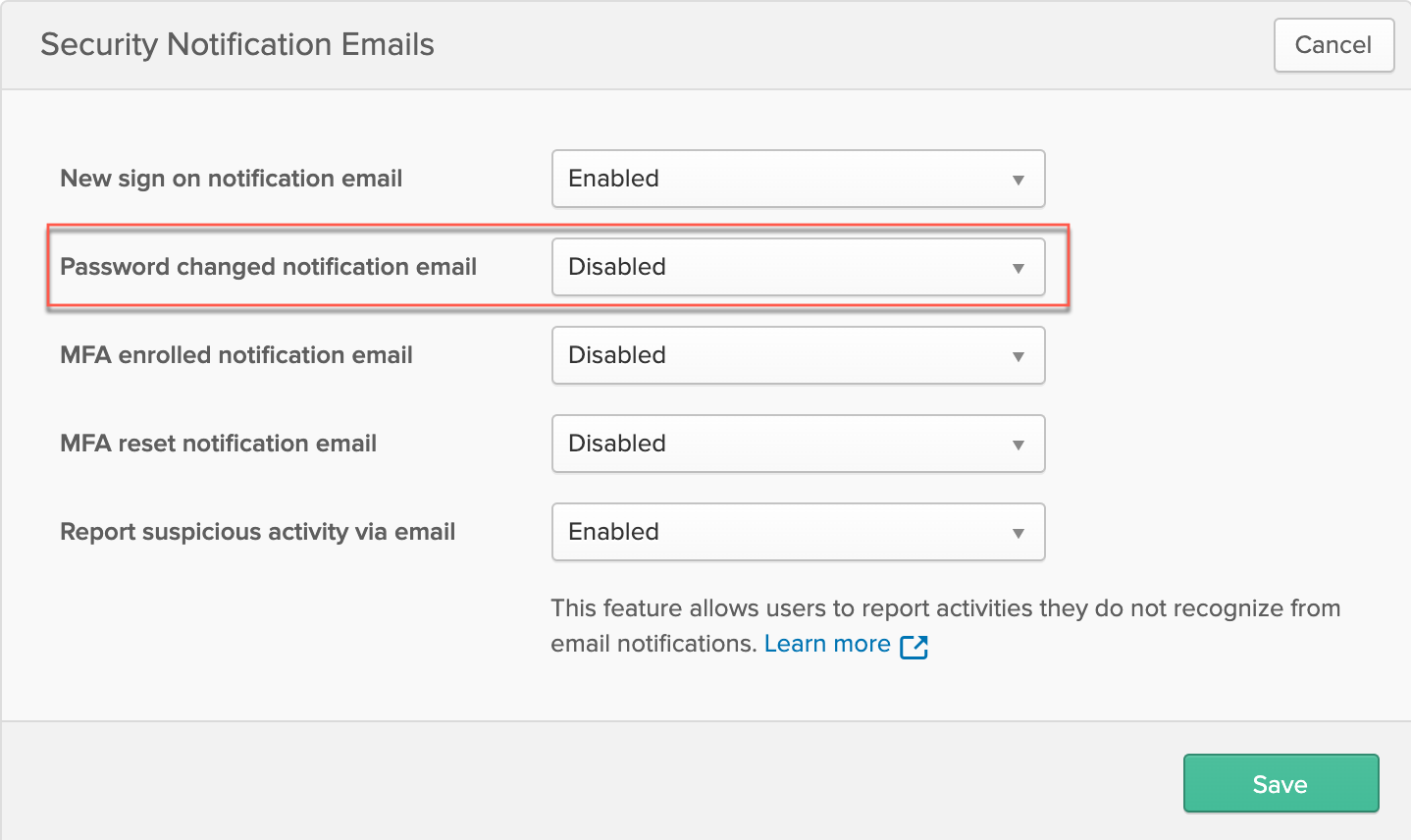
Task: Click the arrow of New sign on dropdown
Action: tap(1019, 180)
